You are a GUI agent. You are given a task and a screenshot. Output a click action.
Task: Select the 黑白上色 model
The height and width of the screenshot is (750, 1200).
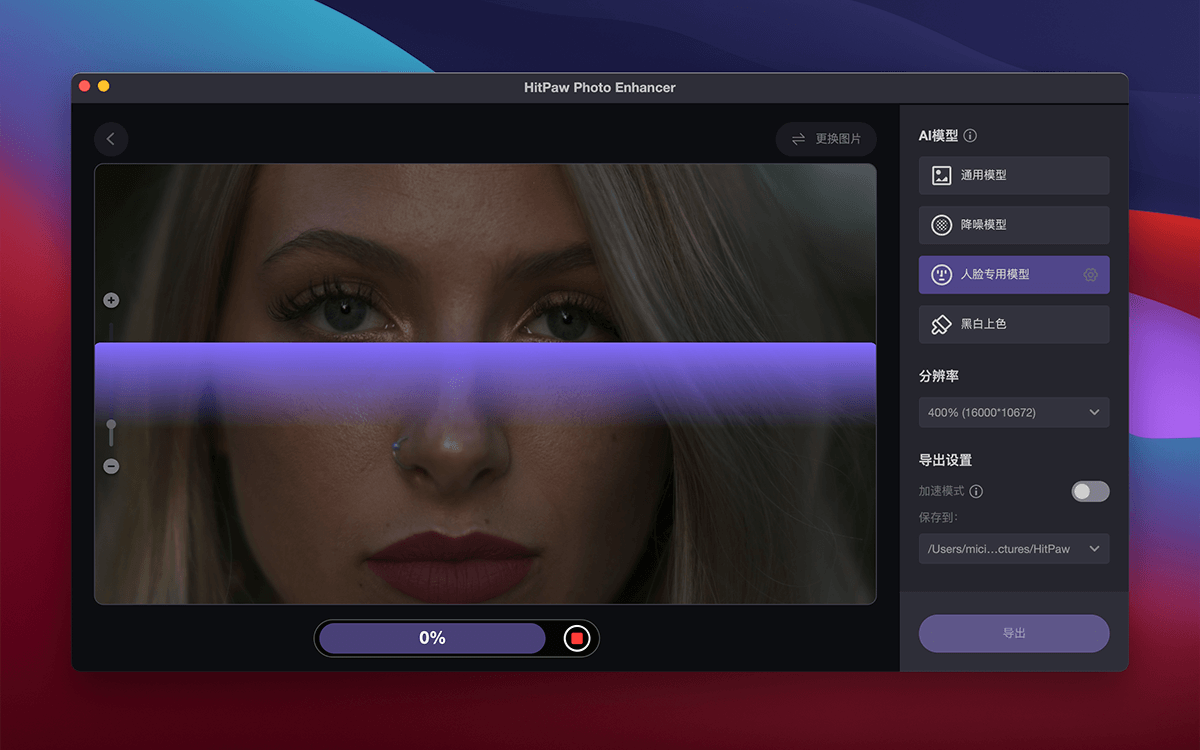click(x=1014, y=324)
